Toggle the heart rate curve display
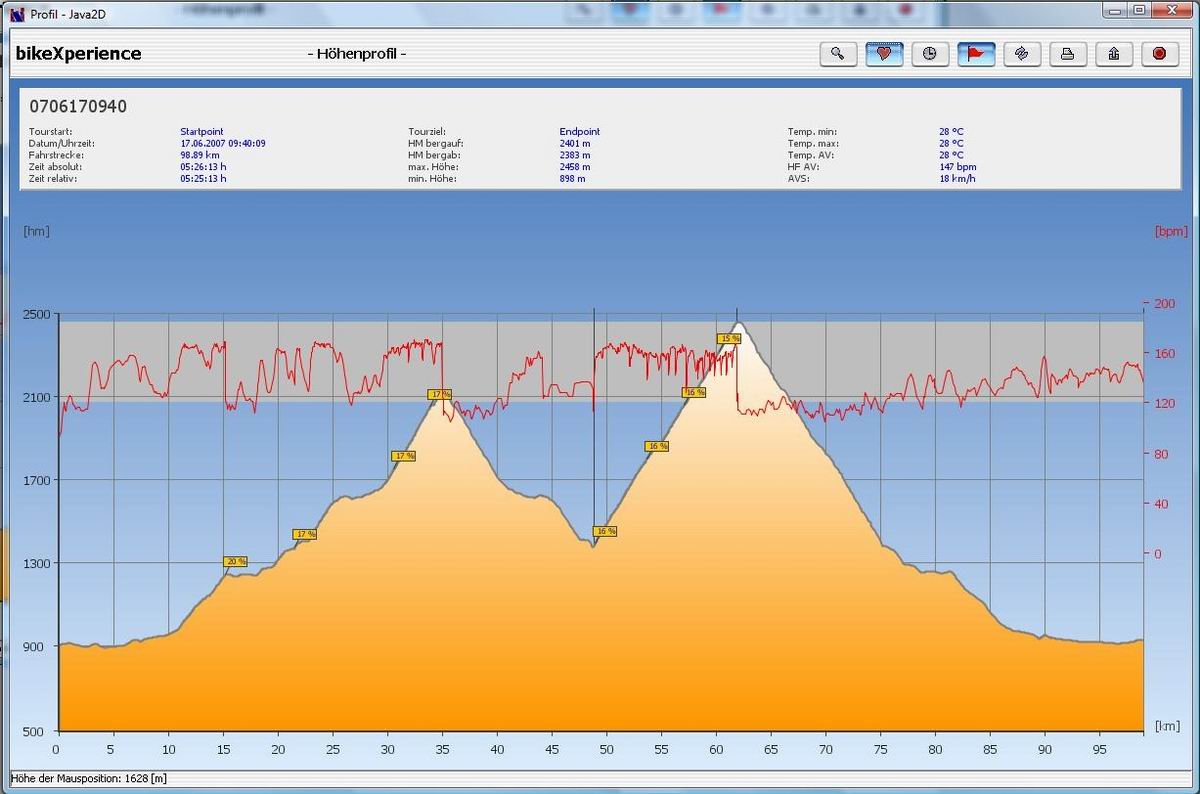 click(884, 54)
